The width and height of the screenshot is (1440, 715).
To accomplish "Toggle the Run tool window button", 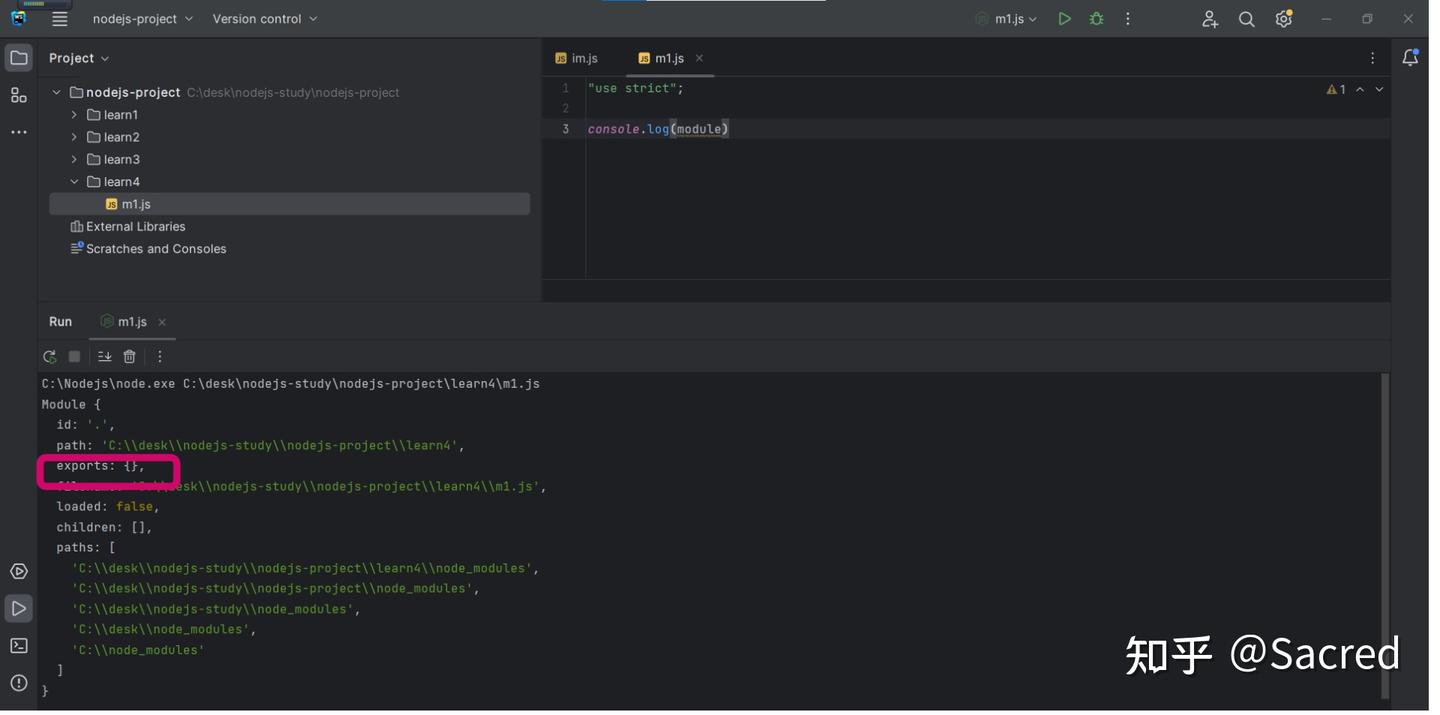I will (x=18, y=609).
